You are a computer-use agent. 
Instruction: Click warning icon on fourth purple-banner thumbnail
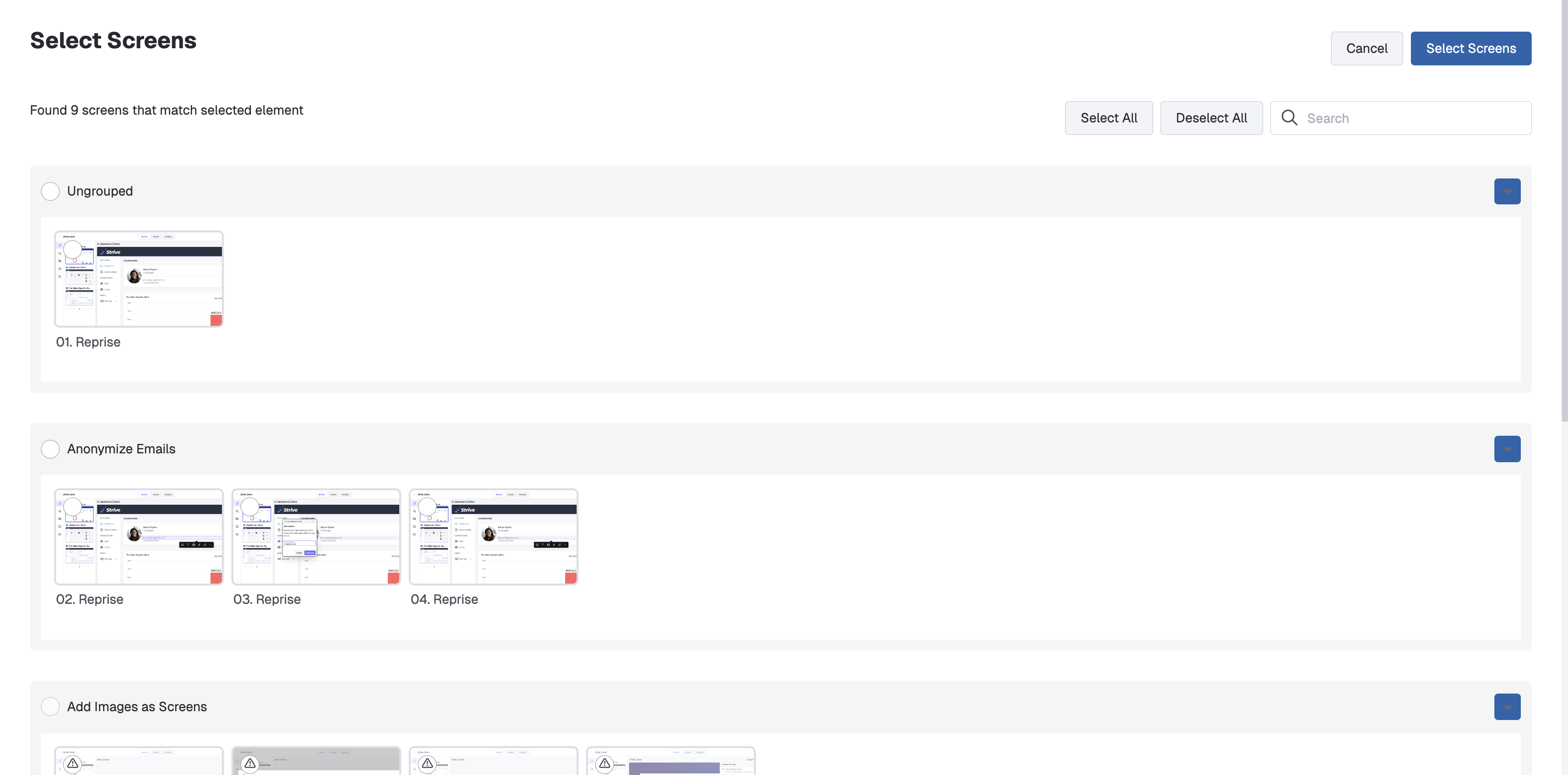pos(604,763)
